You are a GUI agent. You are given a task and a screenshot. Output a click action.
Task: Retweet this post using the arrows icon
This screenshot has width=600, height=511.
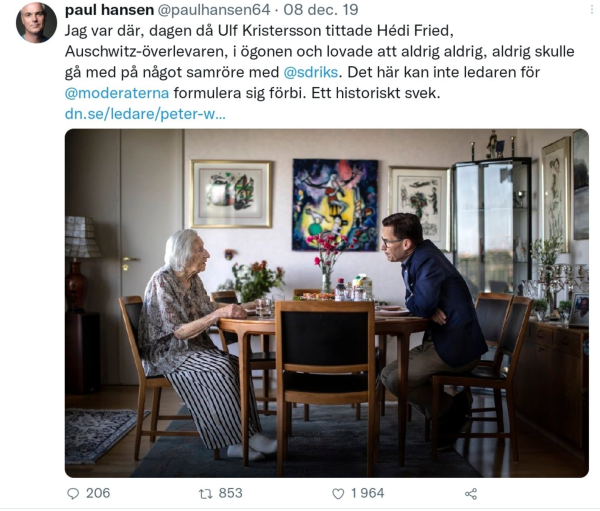pos(205,494)
